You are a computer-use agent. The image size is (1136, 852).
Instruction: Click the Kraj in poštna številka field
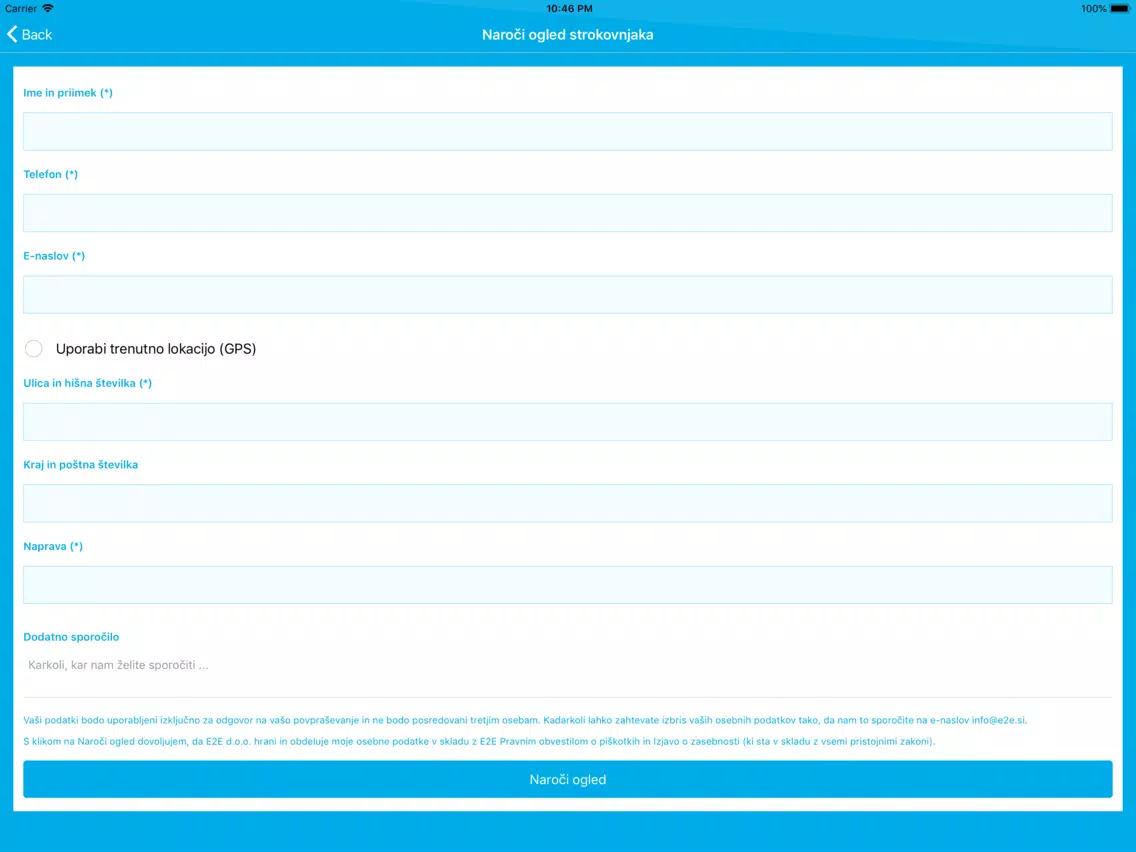click(x=567, y=503)
